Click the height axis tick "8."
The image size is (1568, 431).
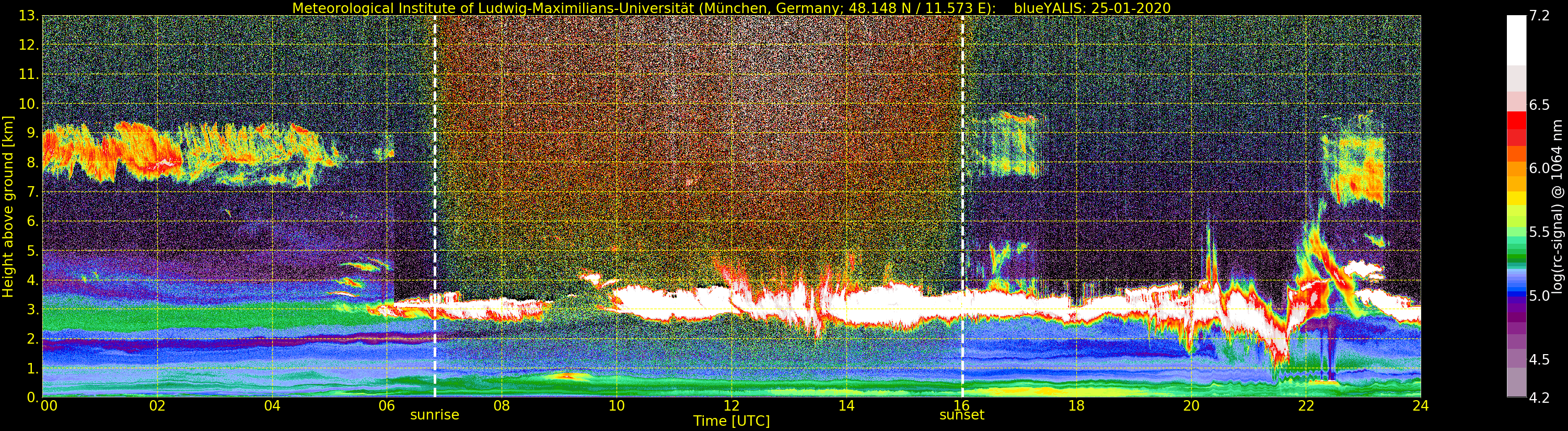[x=33, y=162]
